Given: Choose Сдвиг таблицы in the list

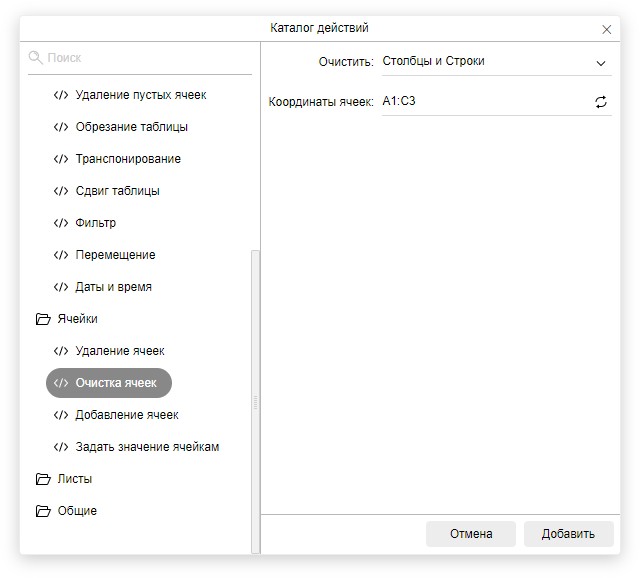Looking at the screenshot, I should (x=117, y=191).
